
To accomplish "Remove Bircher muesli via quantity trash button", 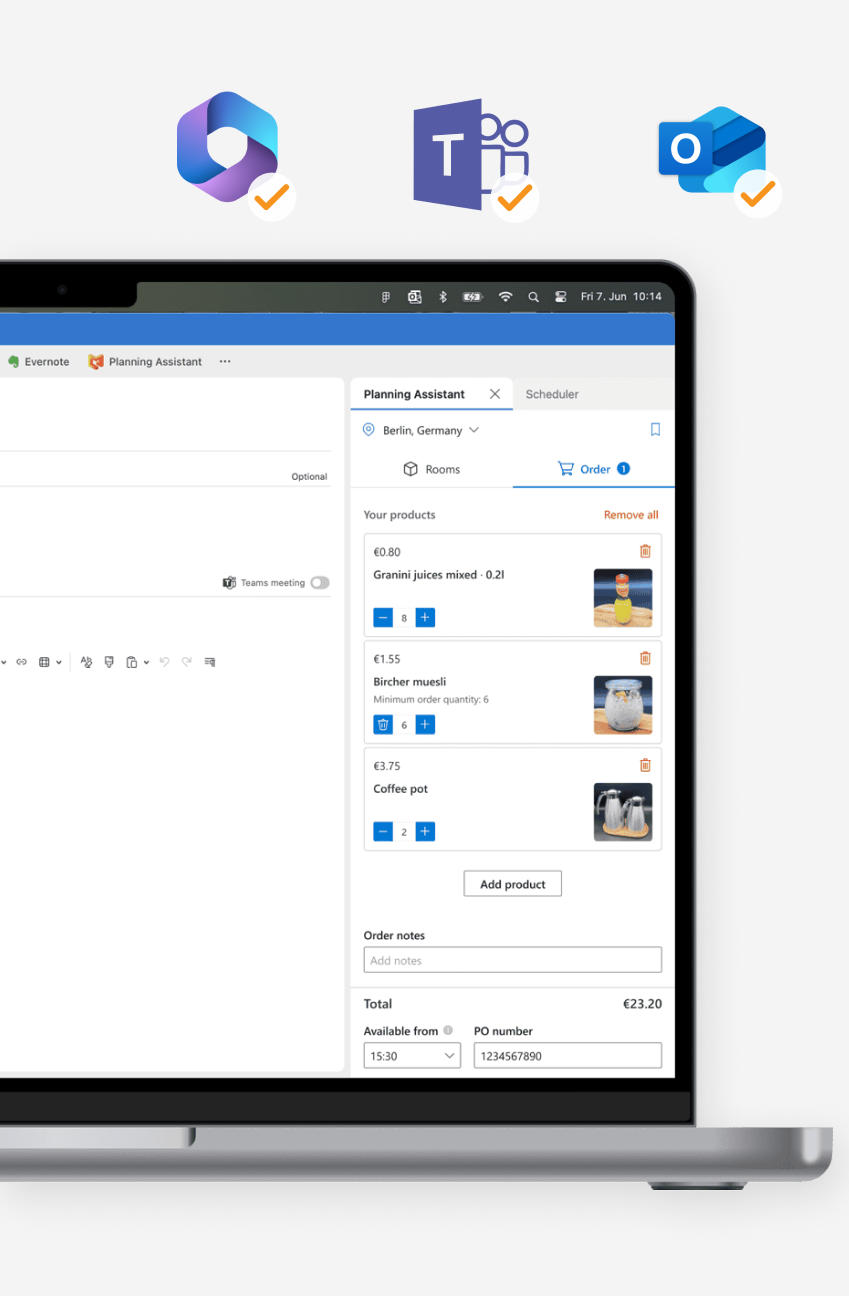I will 383,725.
